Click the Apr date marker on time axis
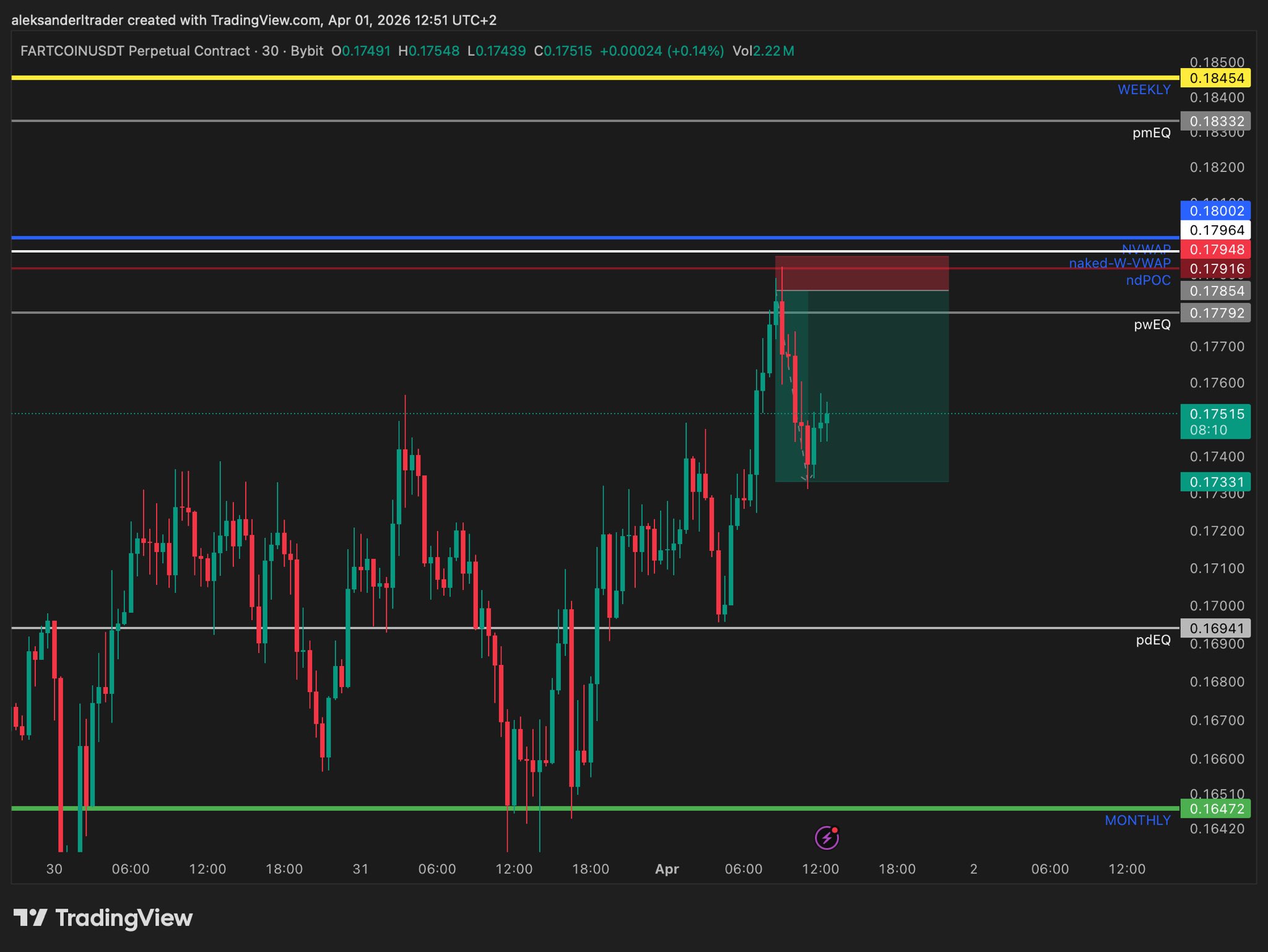This screenshot has width=1268, height=952. point(667,869)
